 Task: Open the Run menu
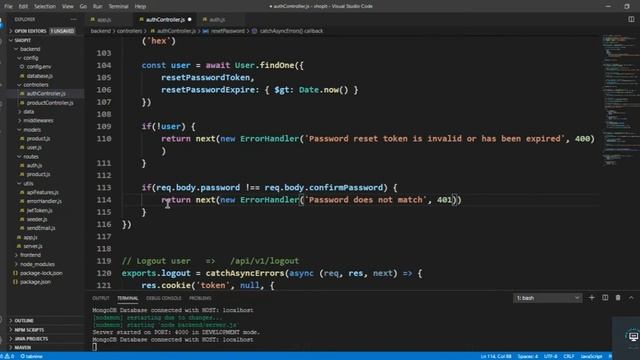click(x=98, y=6)
